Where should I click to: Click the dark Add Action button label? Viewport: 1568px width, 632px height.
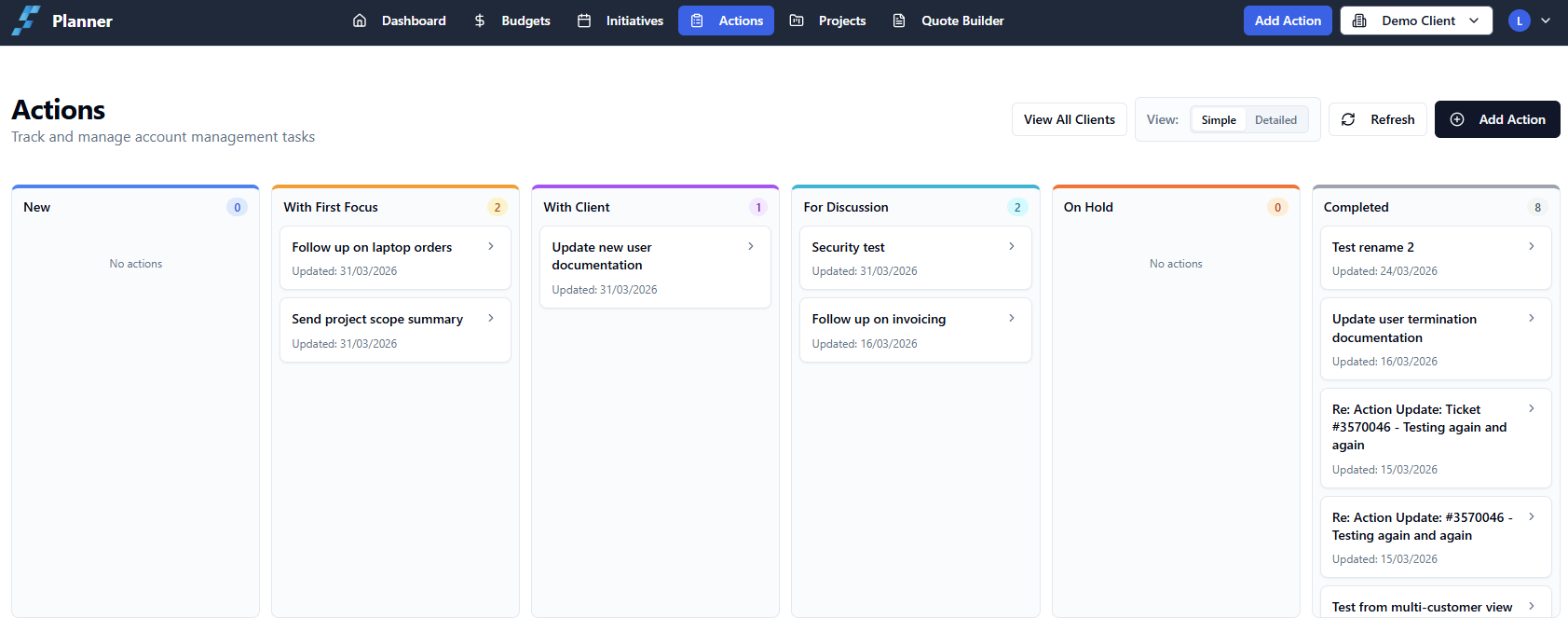(x=1512, y=119)
